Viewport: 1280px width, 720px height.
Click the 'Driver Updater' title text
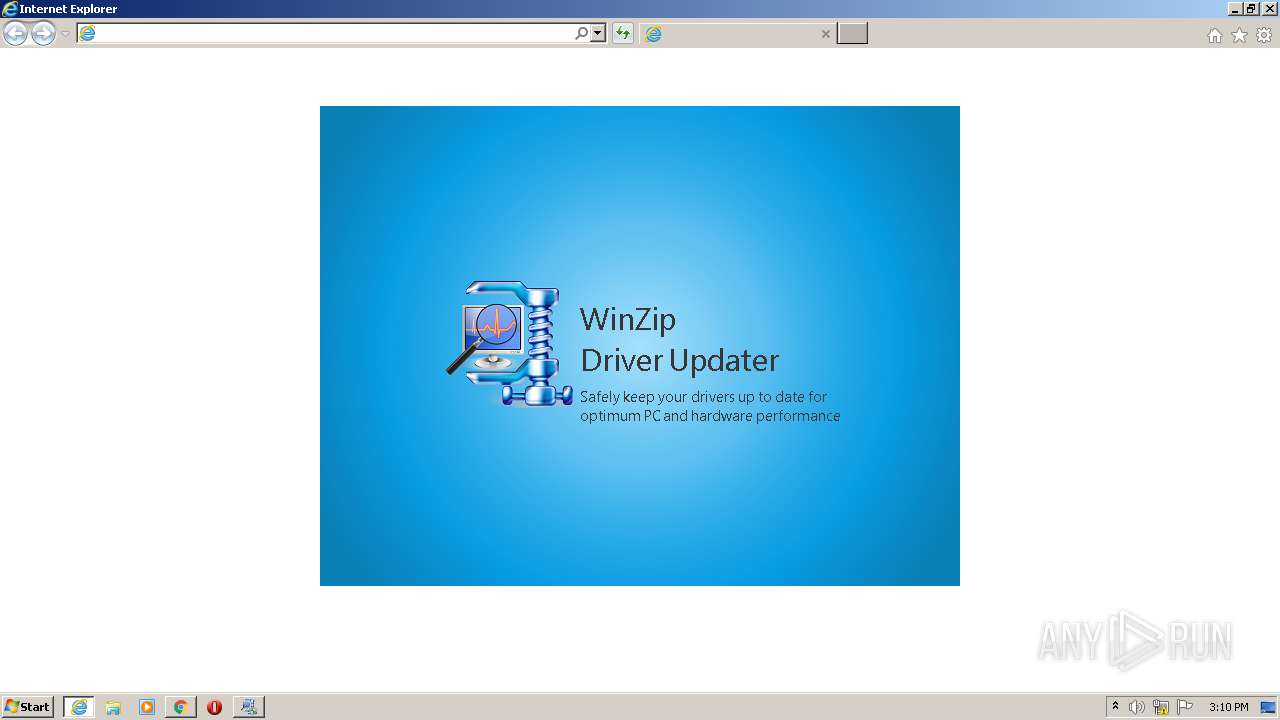point(679,360)
